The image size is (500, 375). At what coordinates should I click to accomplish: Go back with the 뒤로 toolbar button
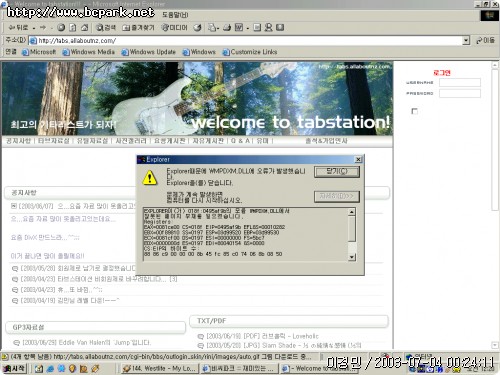(x=19, y=28)
